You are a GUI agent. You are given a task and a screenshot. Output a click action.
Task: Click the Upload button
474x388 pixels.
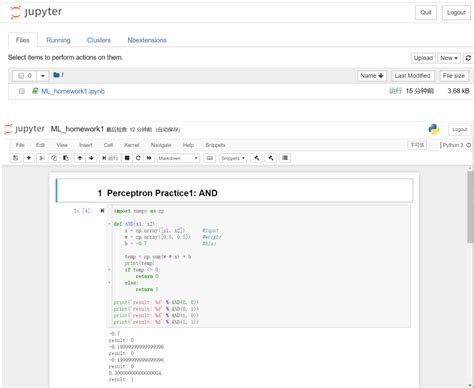423,58
